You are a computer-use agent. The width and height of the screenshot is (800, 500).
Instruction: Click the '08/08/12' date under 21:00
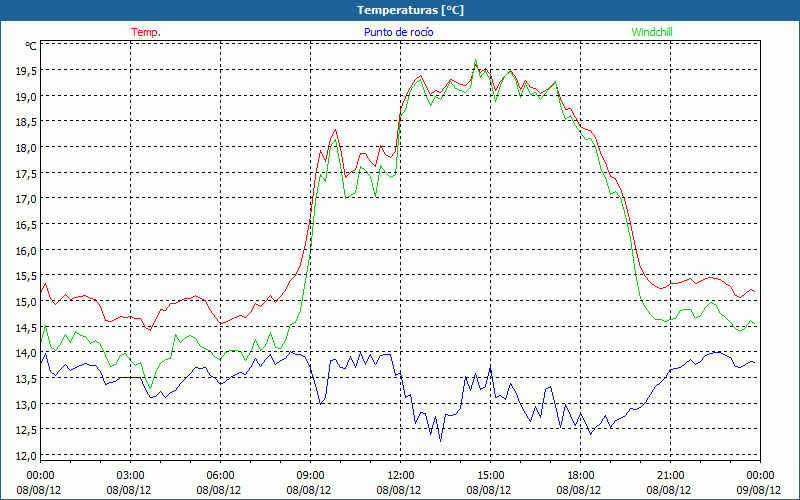coord(670,490)
